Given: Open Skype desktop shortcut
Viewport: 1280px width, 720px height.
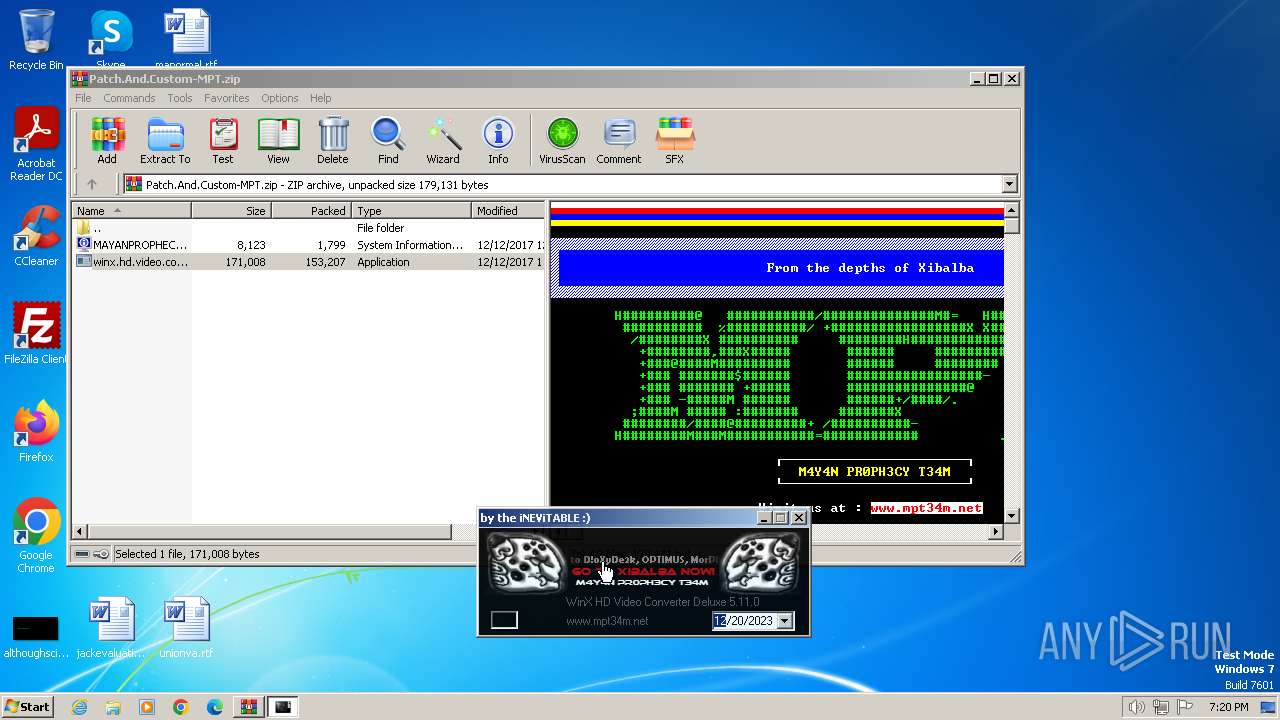Looking at the screenshot, I should click(110, 40).
